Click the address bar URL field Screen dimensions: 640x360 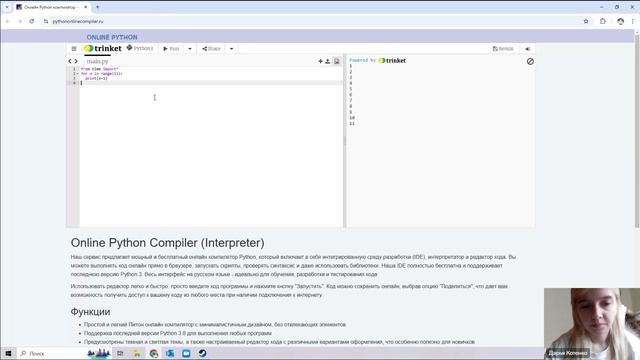[x=310, y=21]
